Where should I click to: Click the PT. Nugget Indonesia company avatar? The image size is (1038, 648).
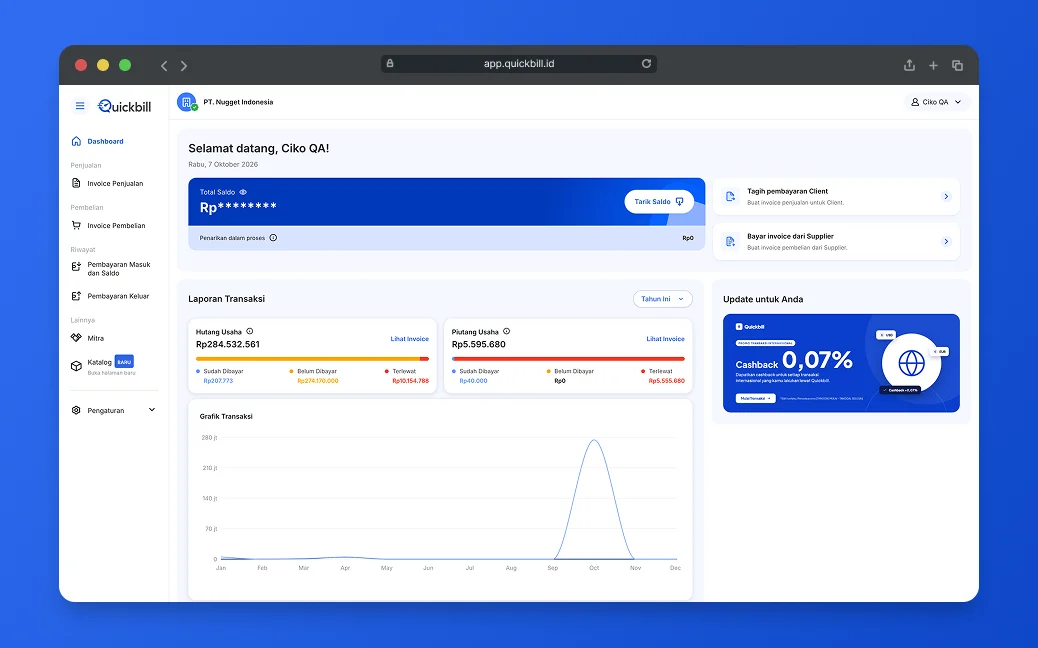187,103
